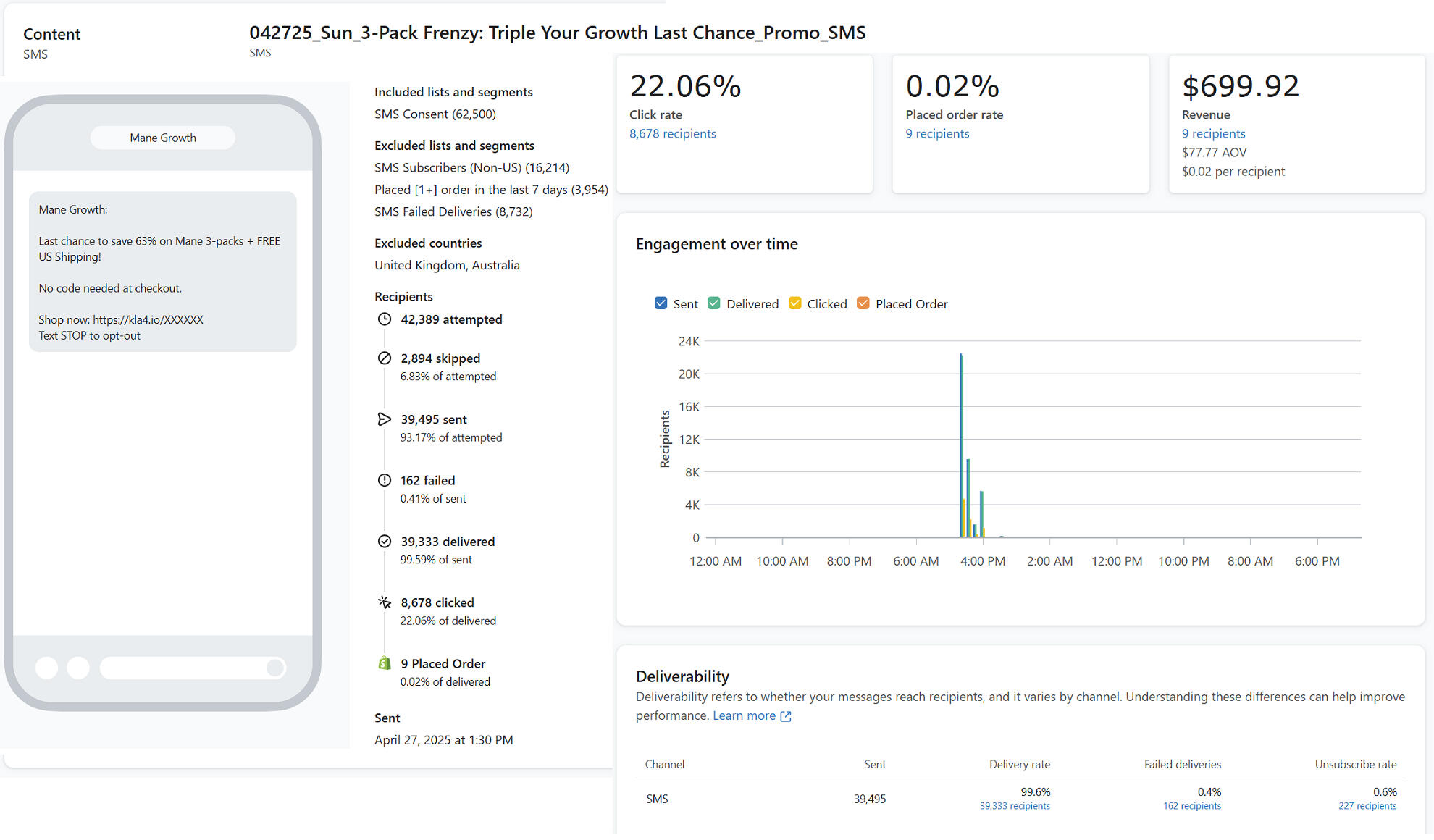Open 162 recipients failed deliveries link
Viewport: 1434px width, 840px height.
(1192, 806)
